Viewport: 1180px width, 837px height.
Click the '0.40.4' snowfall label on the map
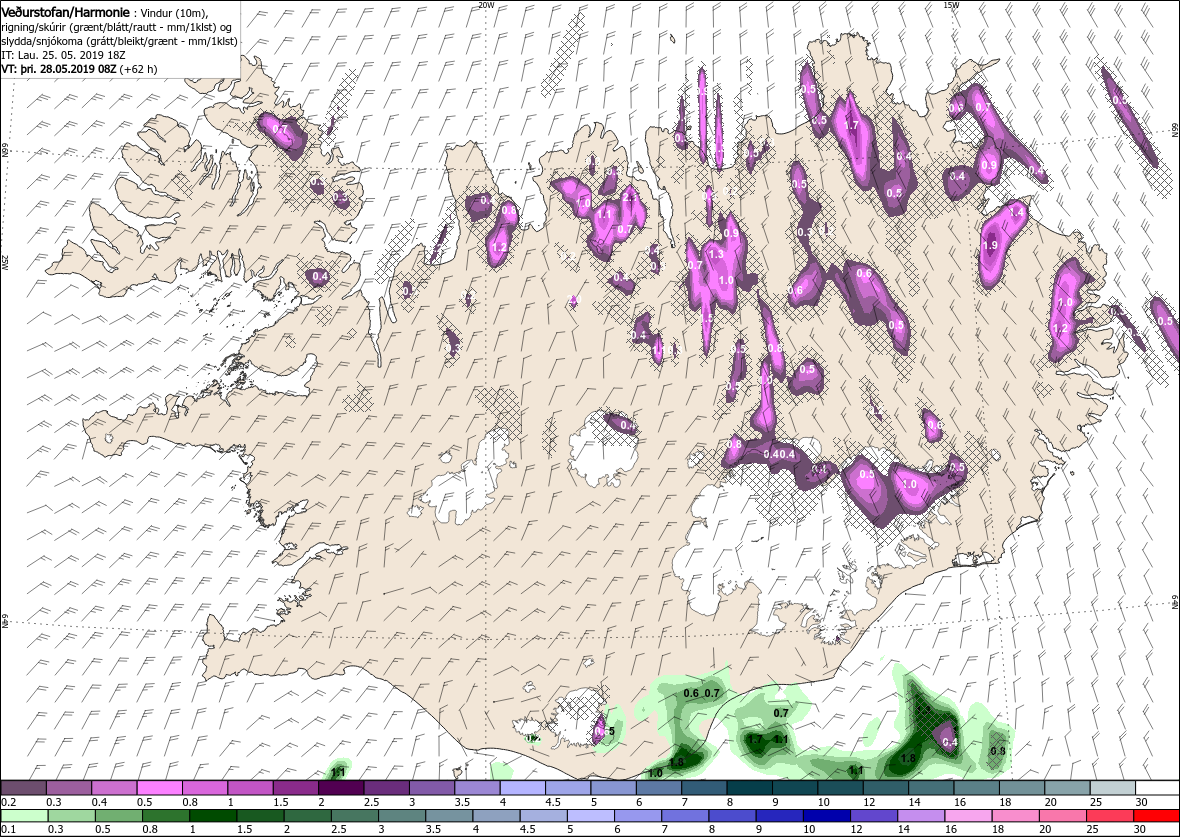(x=780, y=454)
